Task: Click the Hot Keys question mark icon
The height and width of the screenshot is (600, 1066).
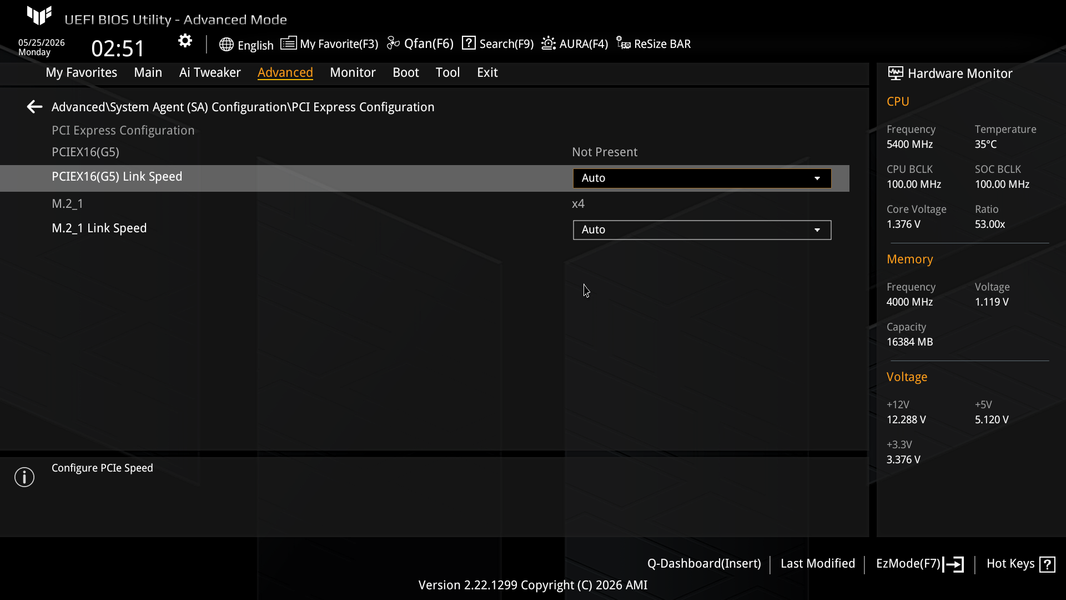Action: 1048,564
